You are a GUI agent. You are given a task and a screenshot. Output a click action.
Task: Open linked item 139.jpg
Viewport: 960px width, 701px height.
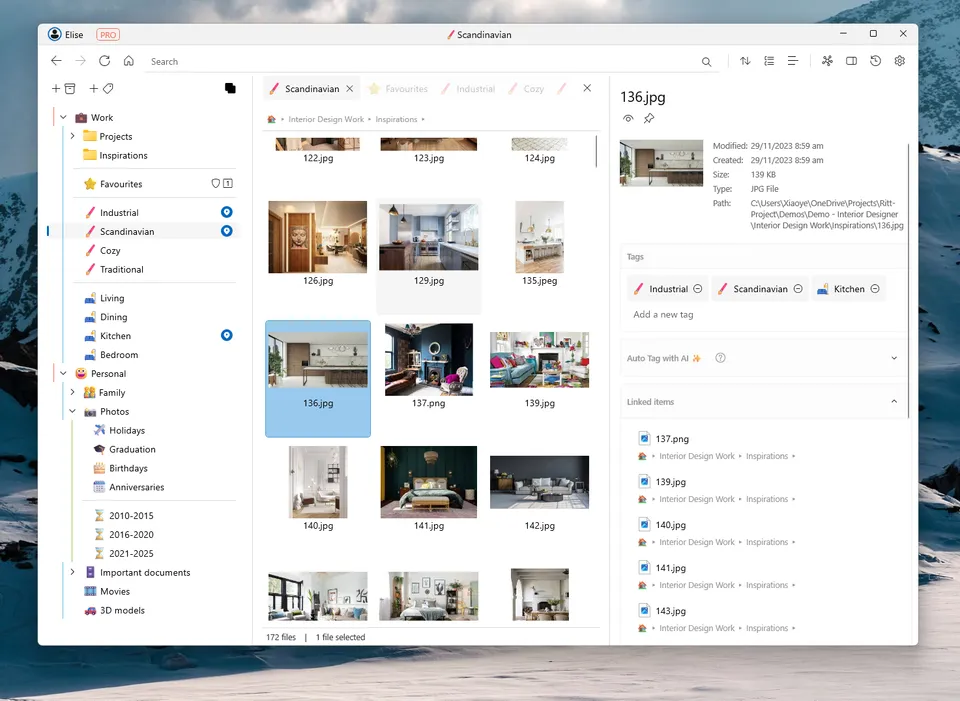coord(671,482)
